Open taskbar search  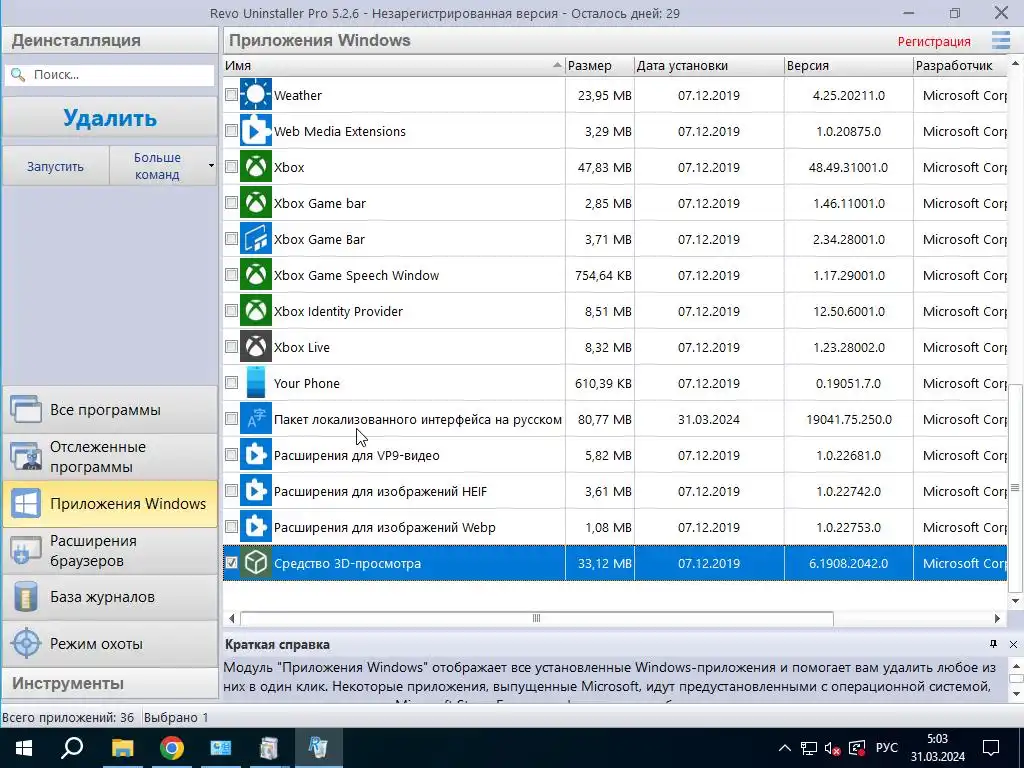72,748
